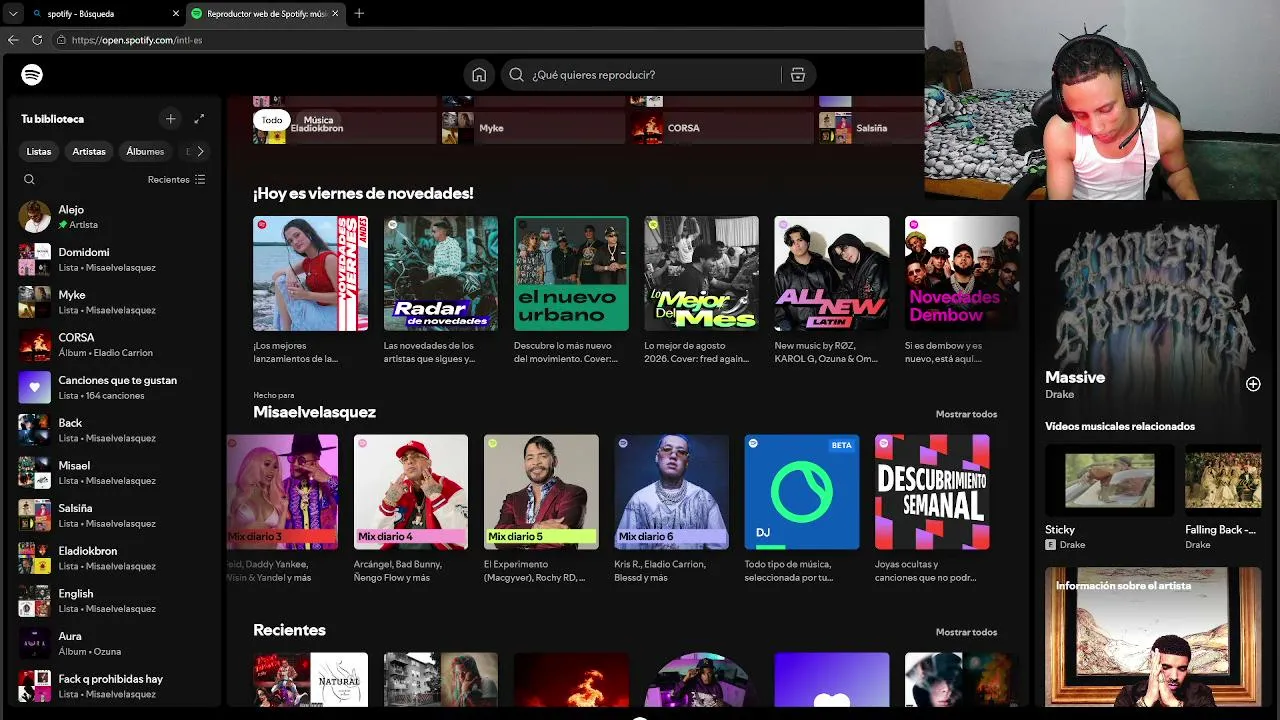
Task: Open Mix diario 5 cover
Action: tap(541, 492)
